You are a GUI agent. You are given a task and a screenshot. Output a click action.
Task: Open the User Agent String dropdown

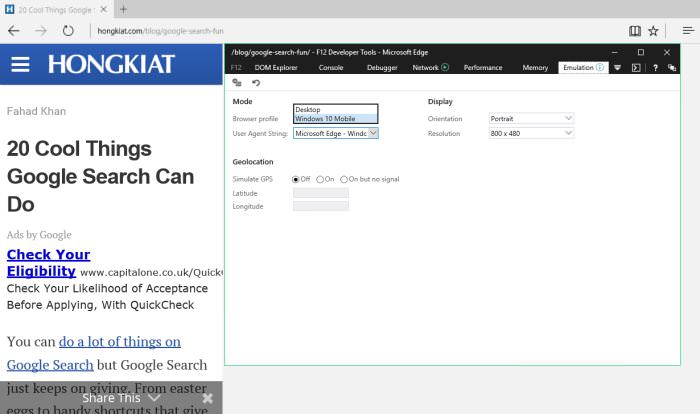tap(336, 133)
